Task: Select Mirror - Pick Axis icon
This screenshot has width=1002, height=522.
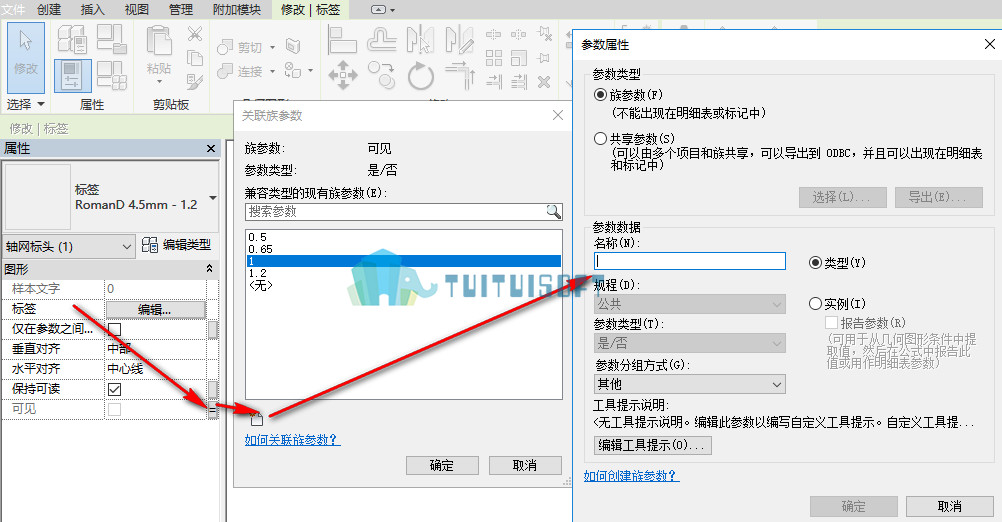Action: pos(420,40)
